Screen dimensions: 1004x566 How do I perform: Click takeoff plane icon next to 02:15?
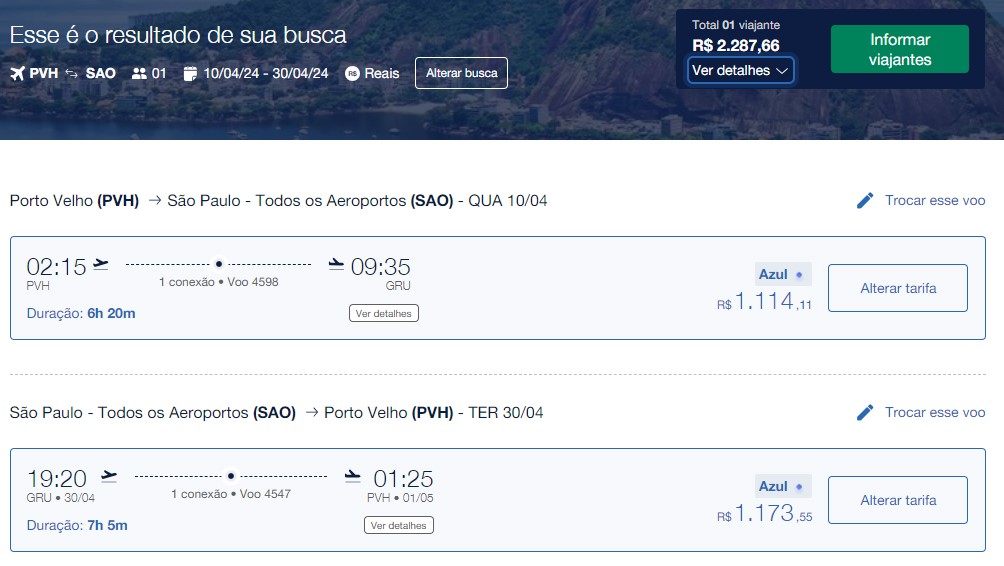tap(101, 265)
